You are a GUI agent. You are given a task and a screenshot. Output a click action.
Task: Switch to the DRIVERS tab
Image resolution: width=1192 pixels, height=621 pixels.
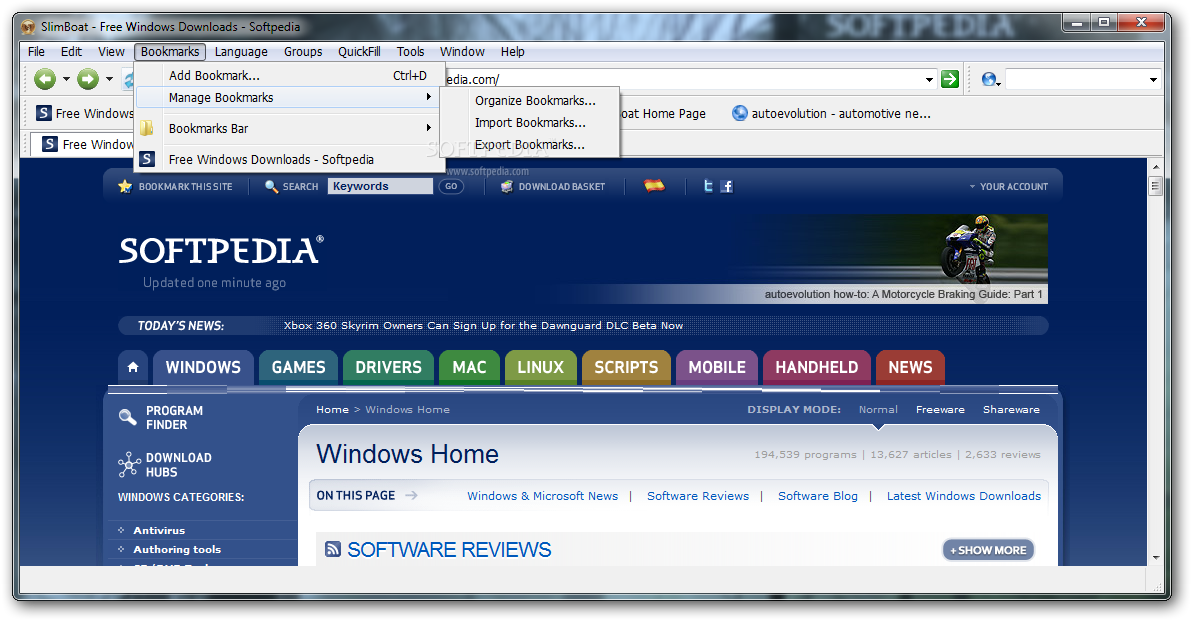pyautogui.click(x=388, y=367)
